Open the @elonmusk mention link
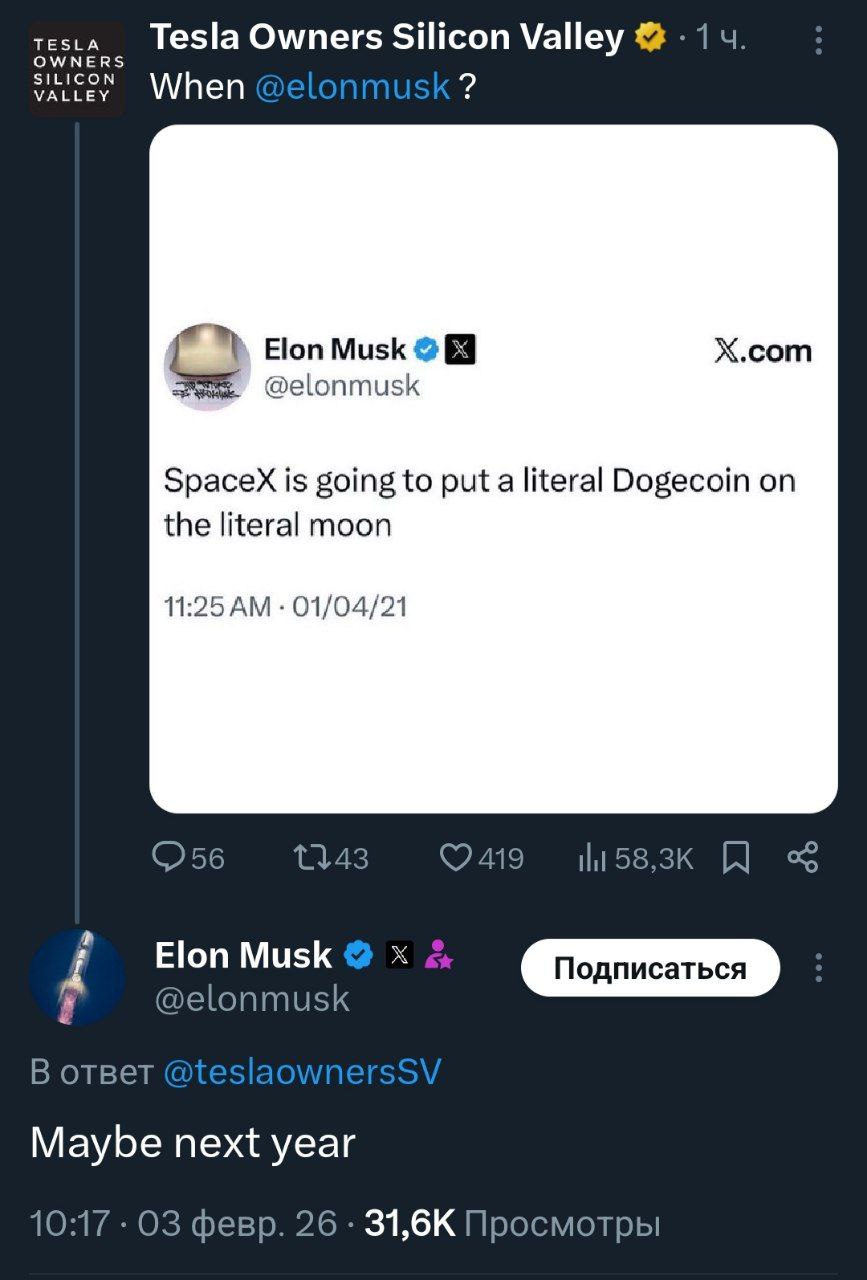This screenshot has width=867, height=1280. tap(353, 88)
